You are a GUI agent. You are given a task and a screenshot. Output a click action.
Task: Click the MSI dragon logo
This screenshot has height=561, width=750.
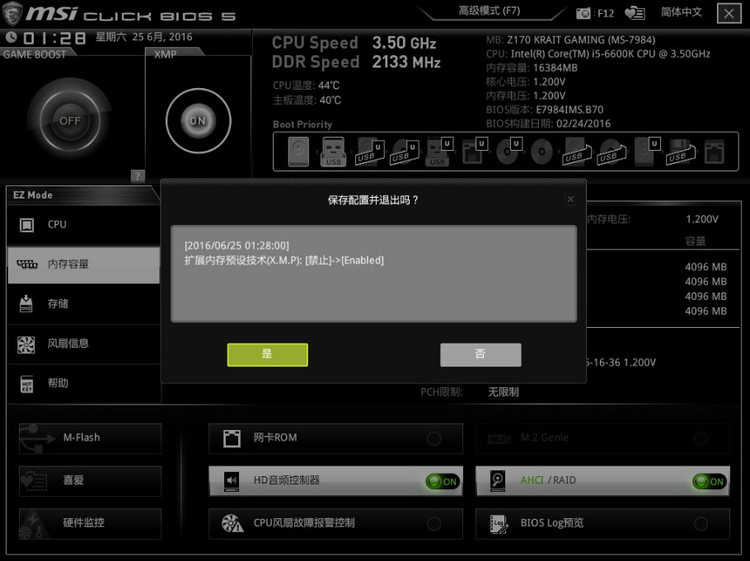point(12,13)
